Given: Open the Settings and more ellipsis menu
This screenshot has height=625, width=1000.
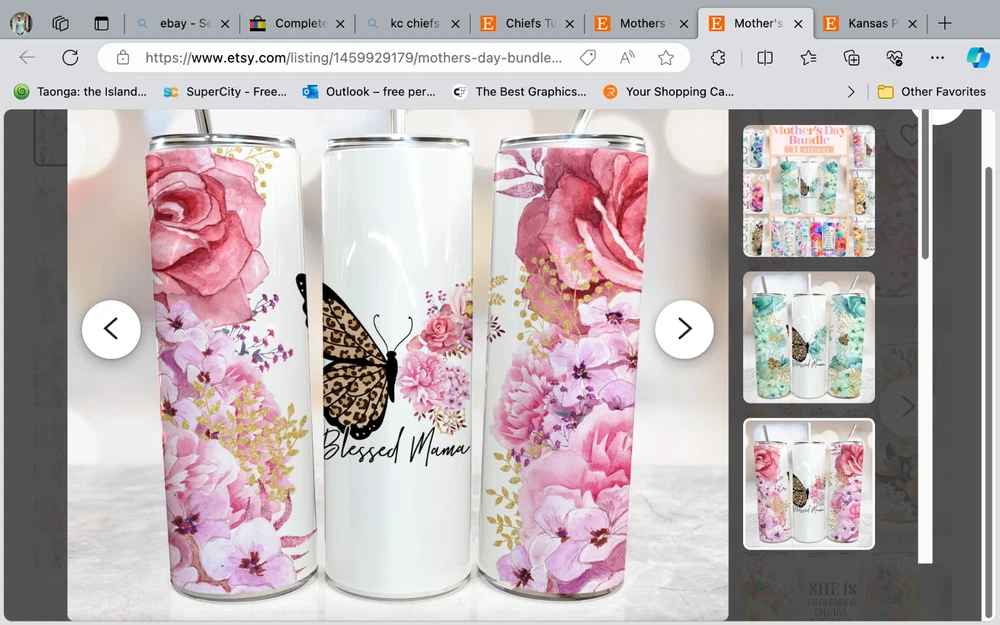Looking at the screenshot, I should (937, 58).
